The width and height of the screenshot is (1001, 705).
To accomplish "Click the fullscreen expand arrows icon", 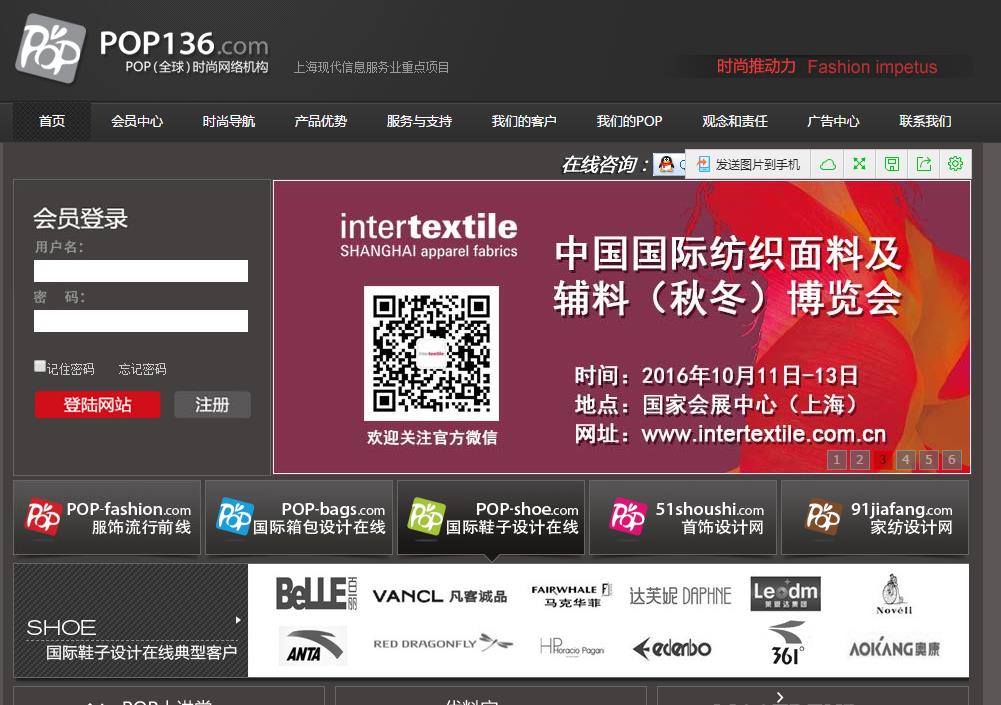I will 859,164.
